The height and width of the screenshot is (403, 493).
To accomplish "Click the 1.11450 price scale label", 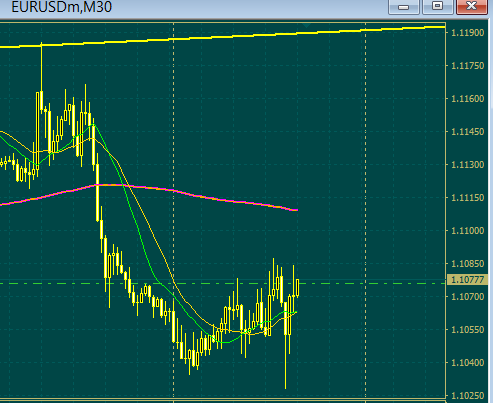I will coord(467,132).
